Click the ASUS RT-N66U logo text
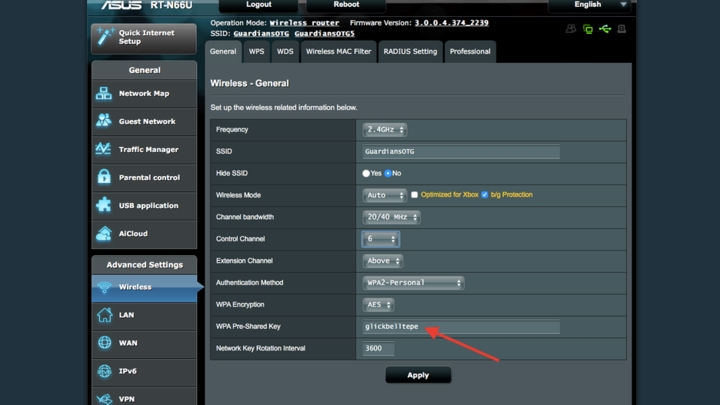This screenshot has height=405, width=720. (147, 5)
